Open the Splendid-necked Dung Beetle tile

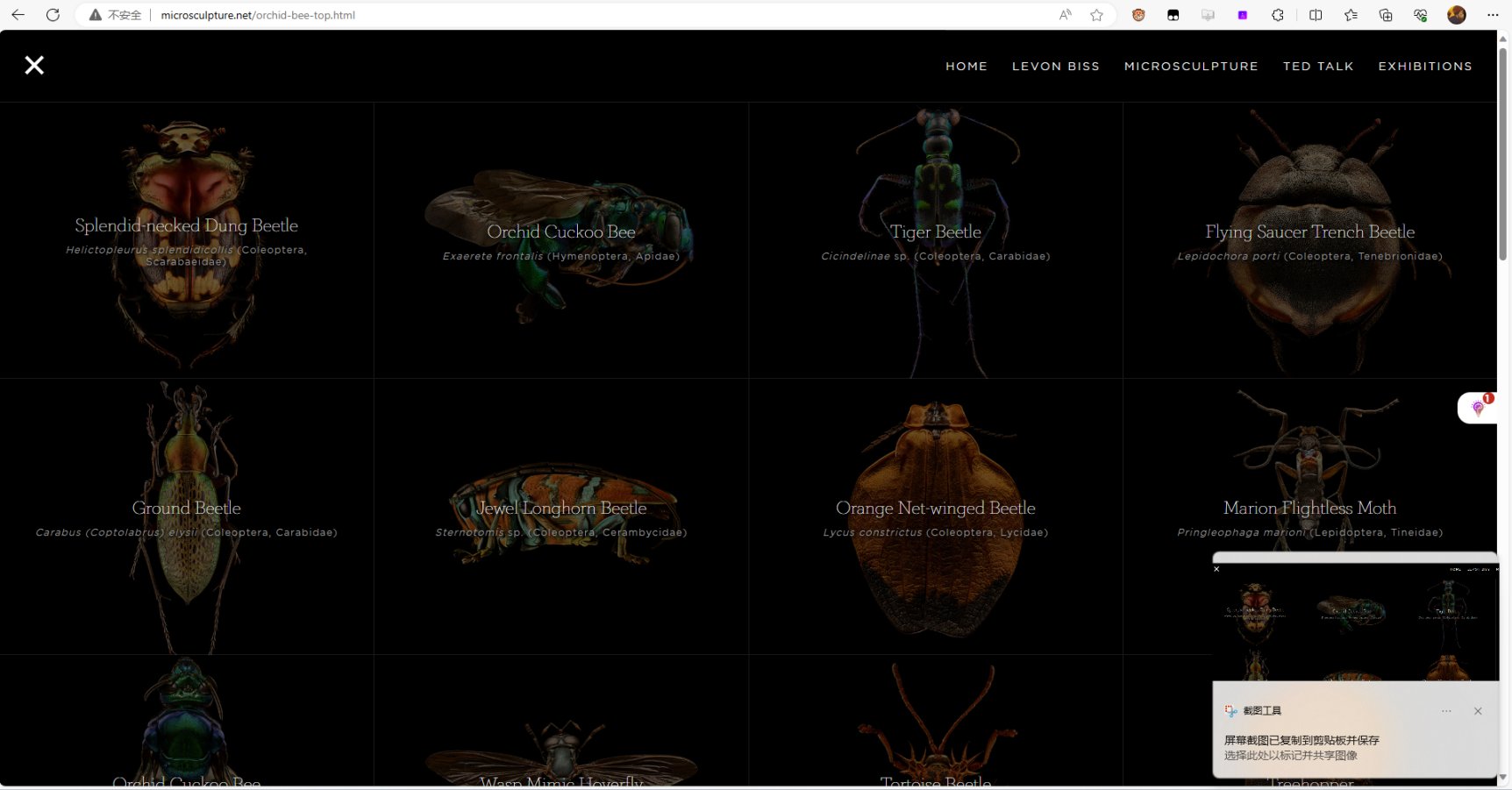click(187, 240)
